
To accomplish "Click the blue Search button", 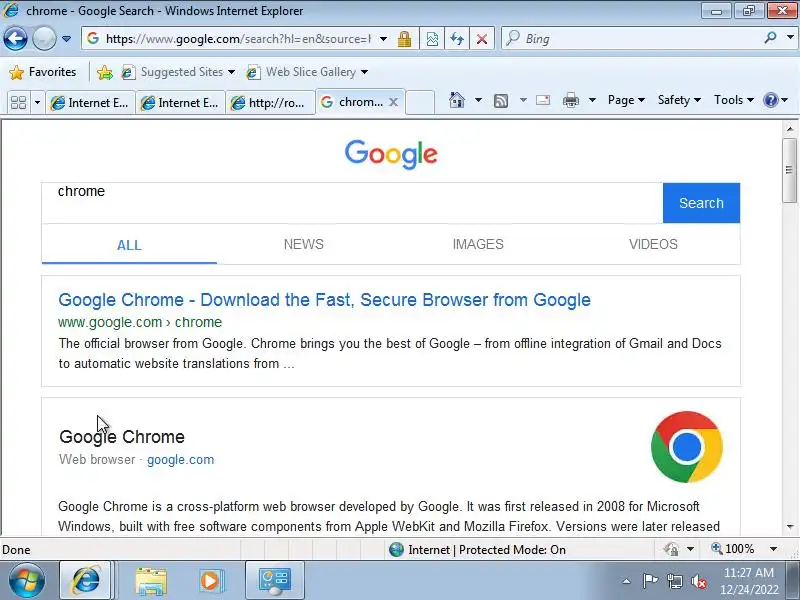I will tap(701, 203).
